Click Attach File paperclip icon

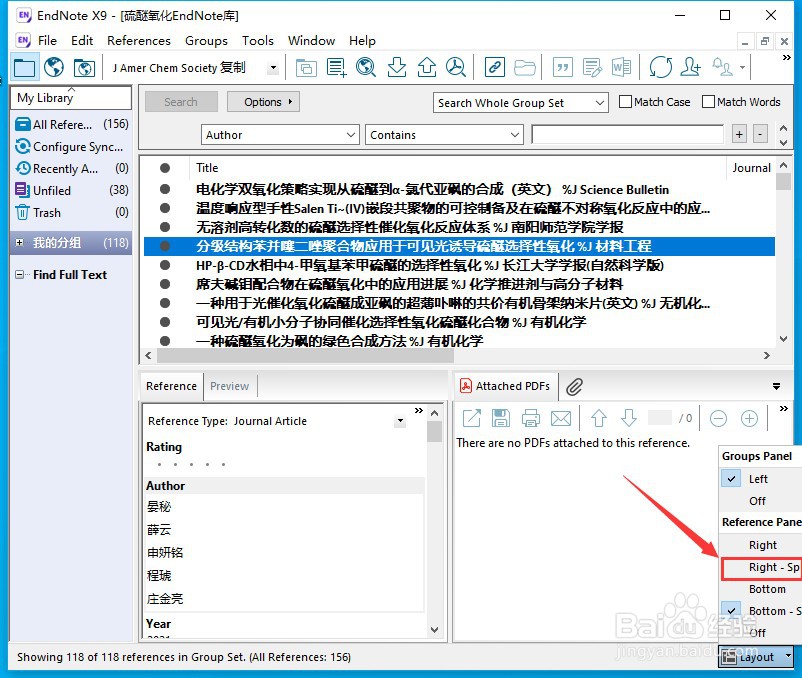tap(574, 387)
